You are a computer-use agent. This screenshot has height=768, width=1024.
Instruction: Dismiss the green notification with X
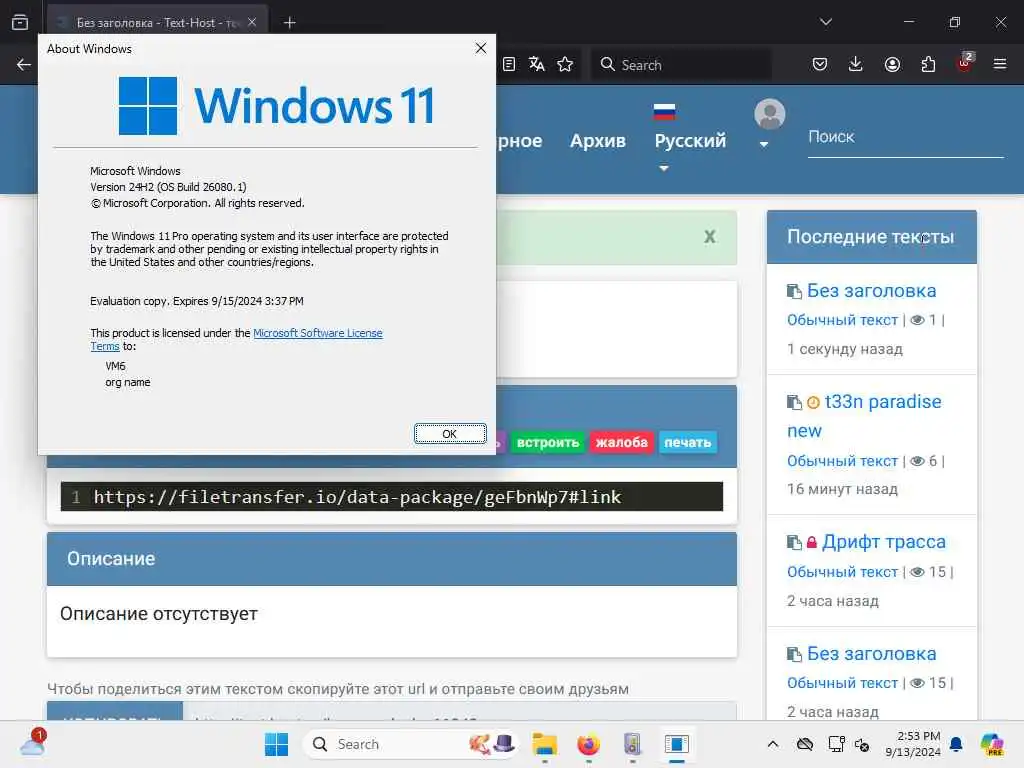pyautogui.click(x=710, y=236)
